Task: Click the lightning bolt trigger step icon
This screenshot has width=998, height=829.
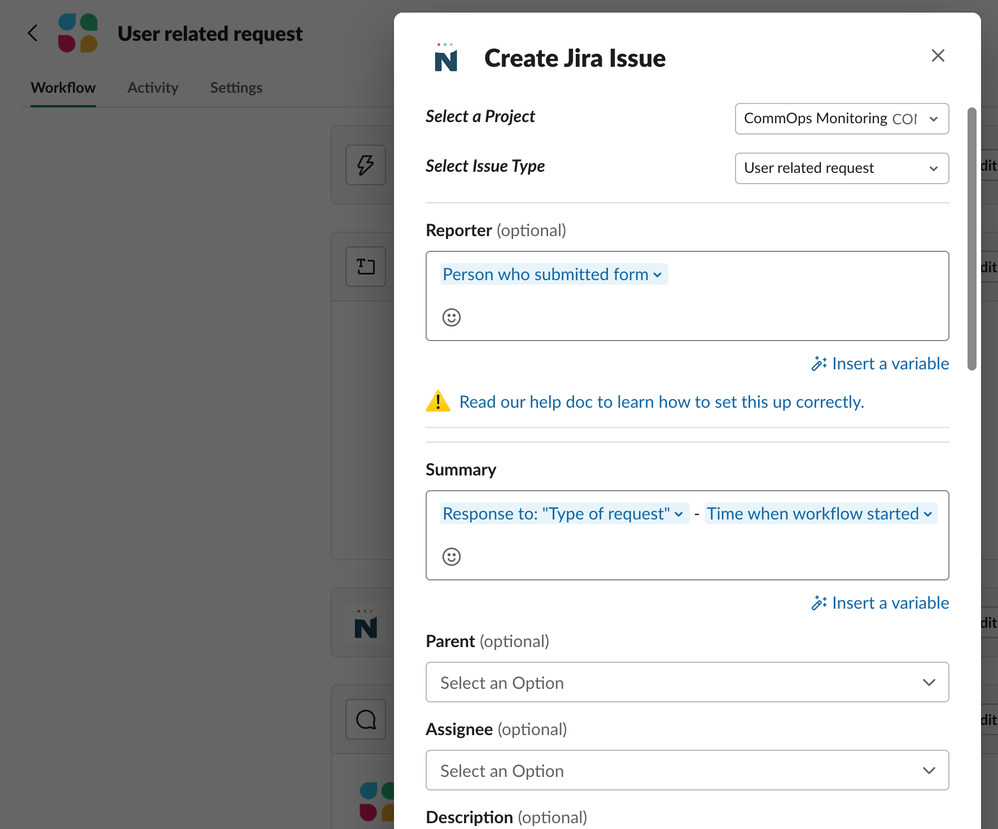Action: point(365,165)
